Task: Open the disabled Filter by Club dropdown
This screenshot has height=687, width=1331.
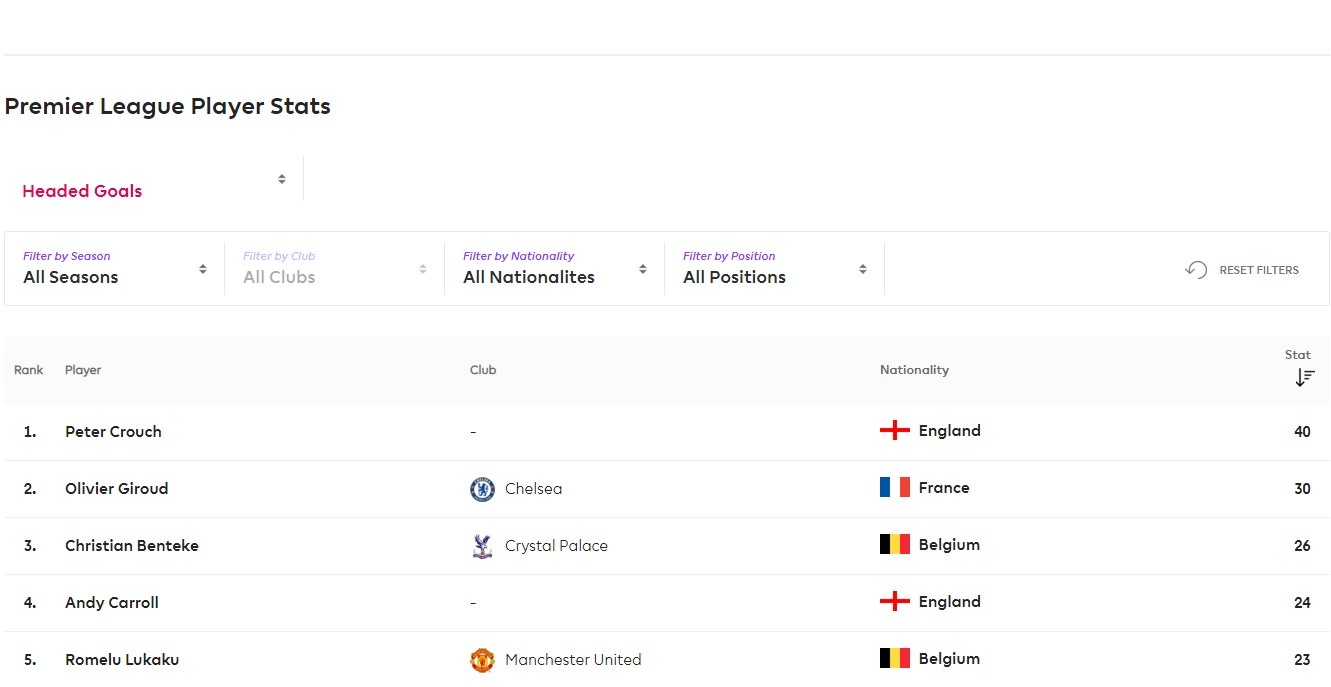Action: [x=335, y=269]
